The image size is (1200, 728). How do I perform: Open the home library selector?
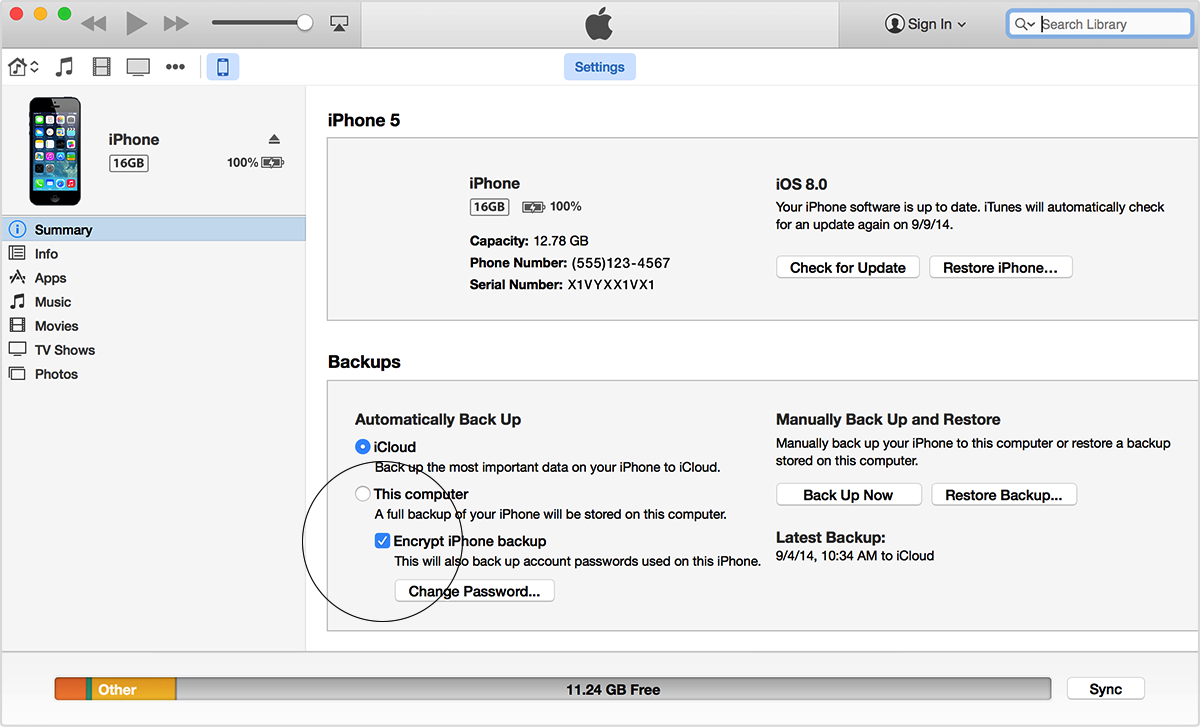pyautogui.click(x=24, y=67)
